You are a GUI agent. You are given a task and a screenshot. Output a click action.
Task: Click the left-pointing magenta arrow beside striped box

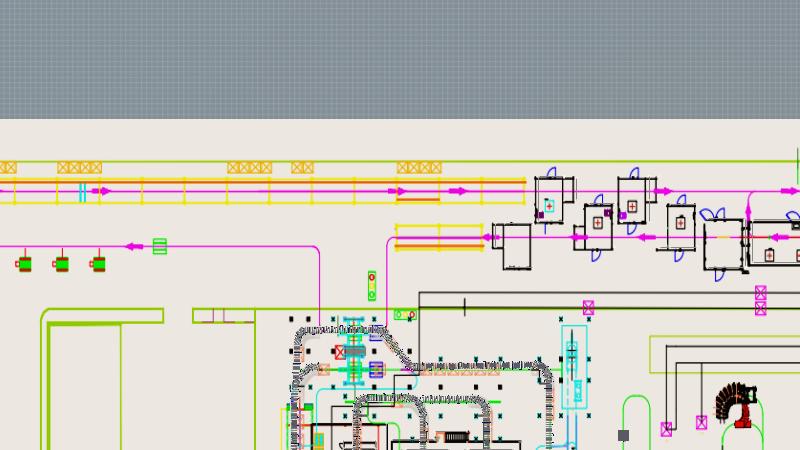(x=131, y=246)
